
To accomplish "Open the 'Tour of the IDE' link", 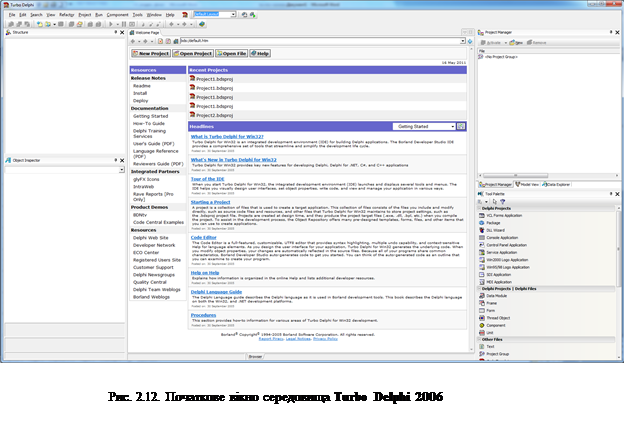I will (x=207, y=179).
